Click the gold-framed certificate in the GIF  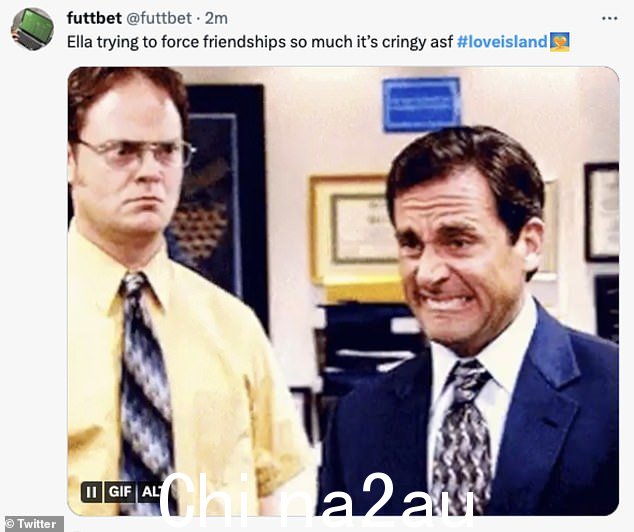click(354, 229)
